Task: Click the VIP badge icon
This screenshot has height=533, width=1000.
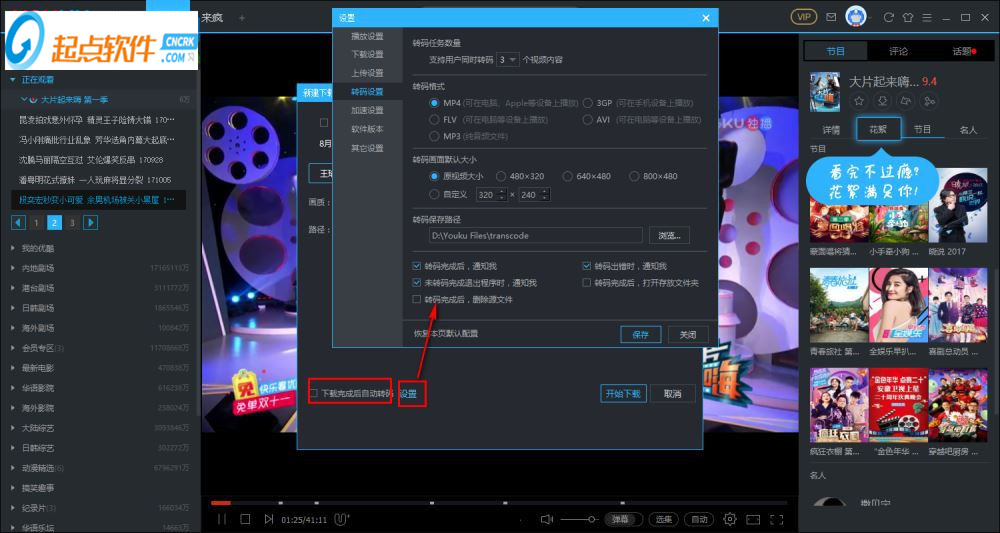Action: pyautogui.click(x=803, y=17)
